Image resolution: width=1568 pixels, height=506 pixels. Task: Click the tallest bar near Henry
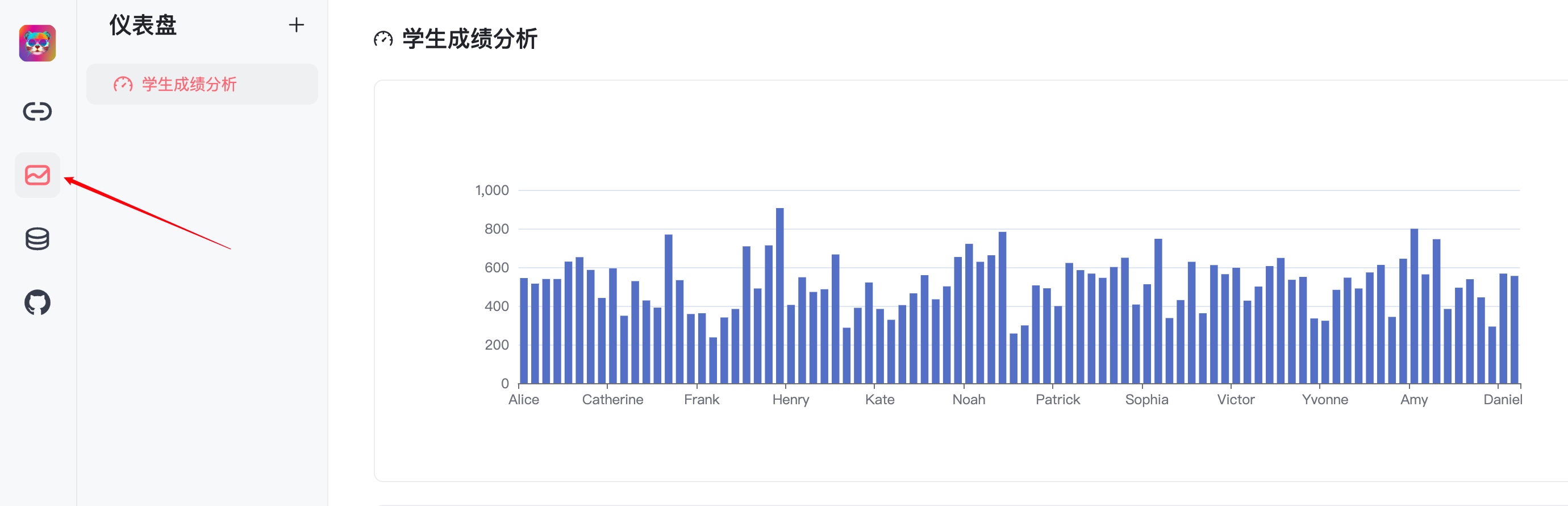[779, 296]
